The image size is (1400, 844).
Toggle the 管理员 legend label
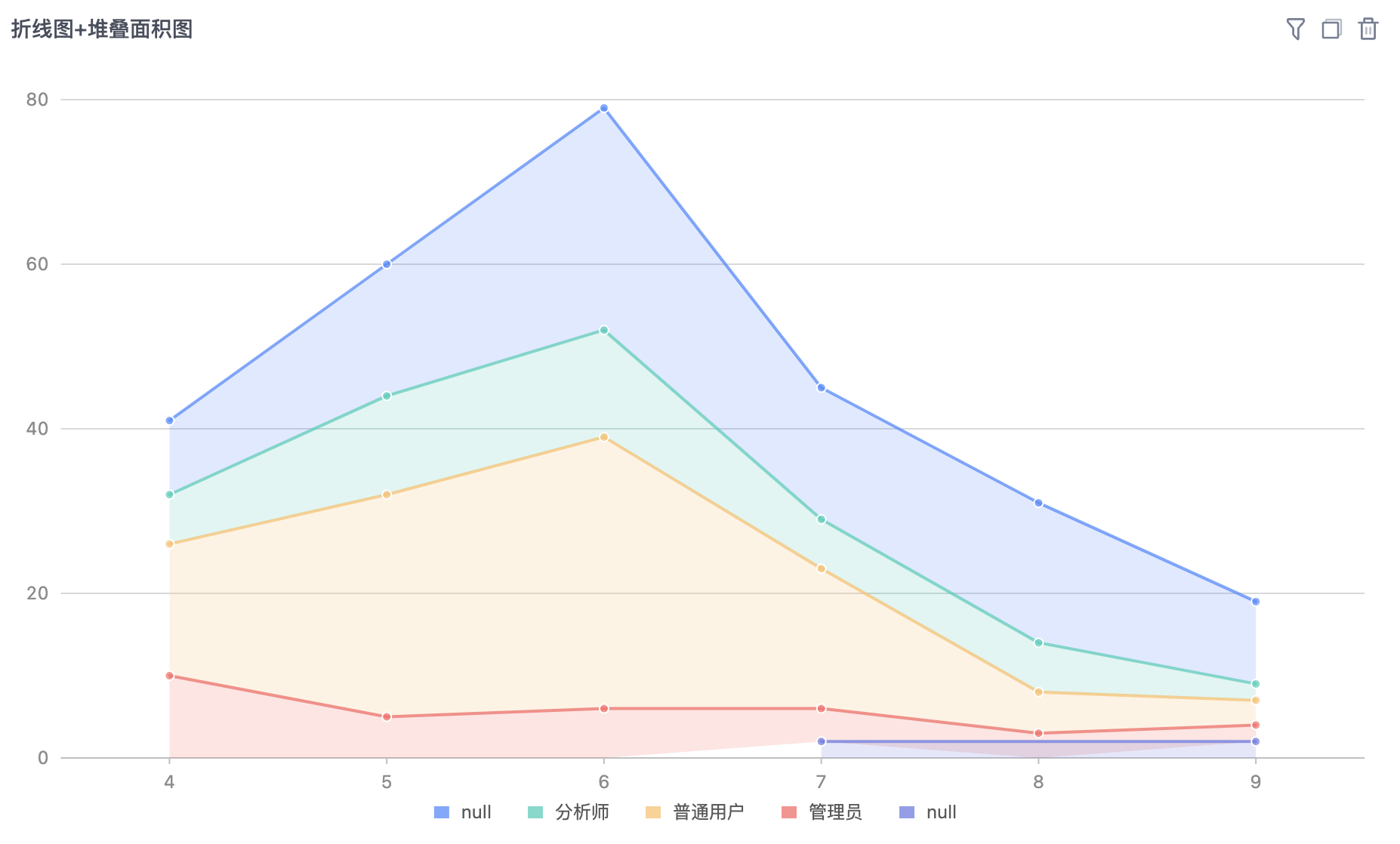(834, 812)
